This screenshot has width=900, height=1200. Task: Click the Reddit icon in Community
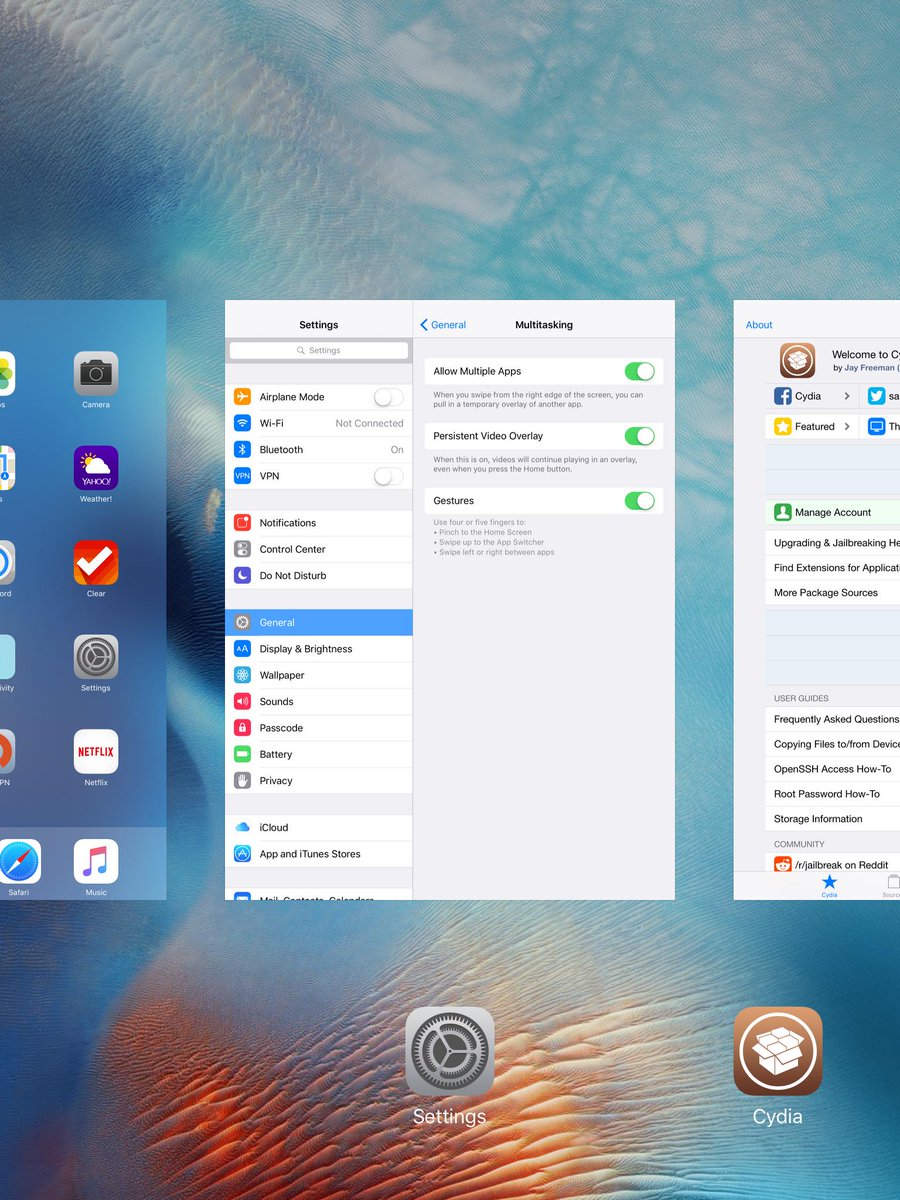pos(783,865)
